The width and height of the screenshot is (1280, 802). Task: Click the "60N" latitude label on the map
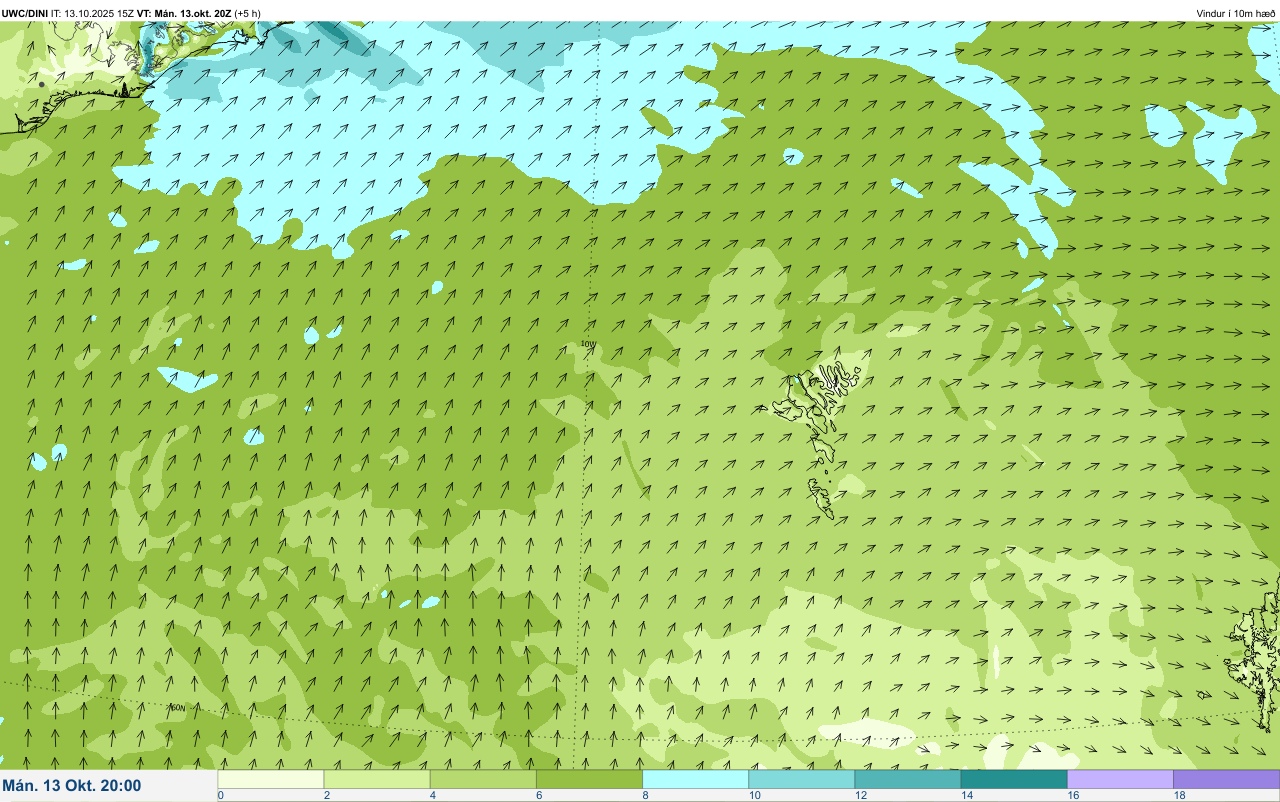[x=178, y=707]
